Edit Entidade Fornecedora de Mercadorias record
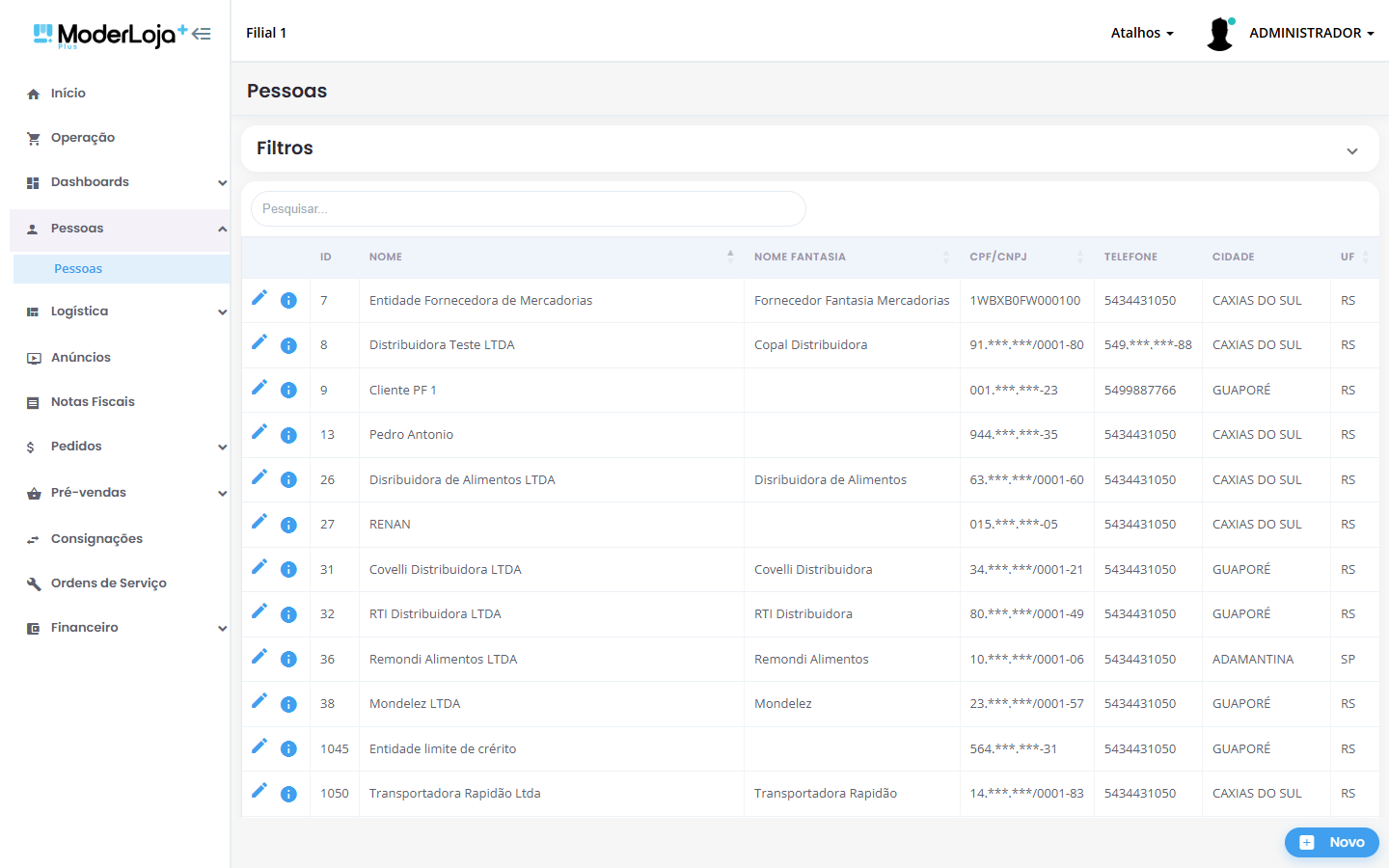 [259, 298]
